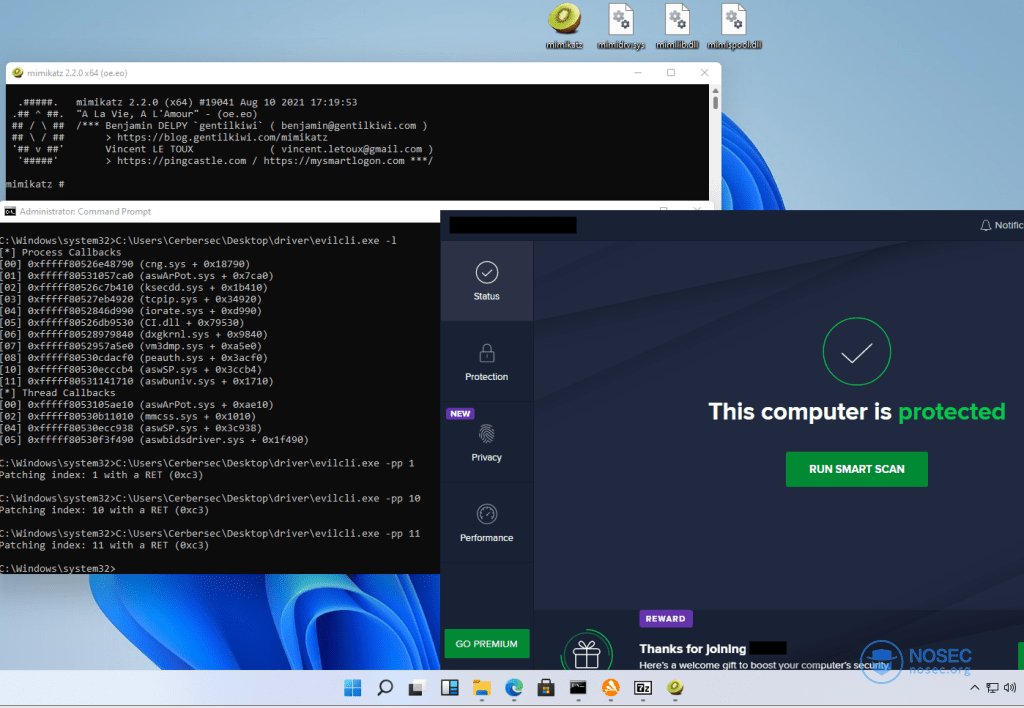Click the aswbidsdriver.sys thread callback entry

click(x=155, y=440)
